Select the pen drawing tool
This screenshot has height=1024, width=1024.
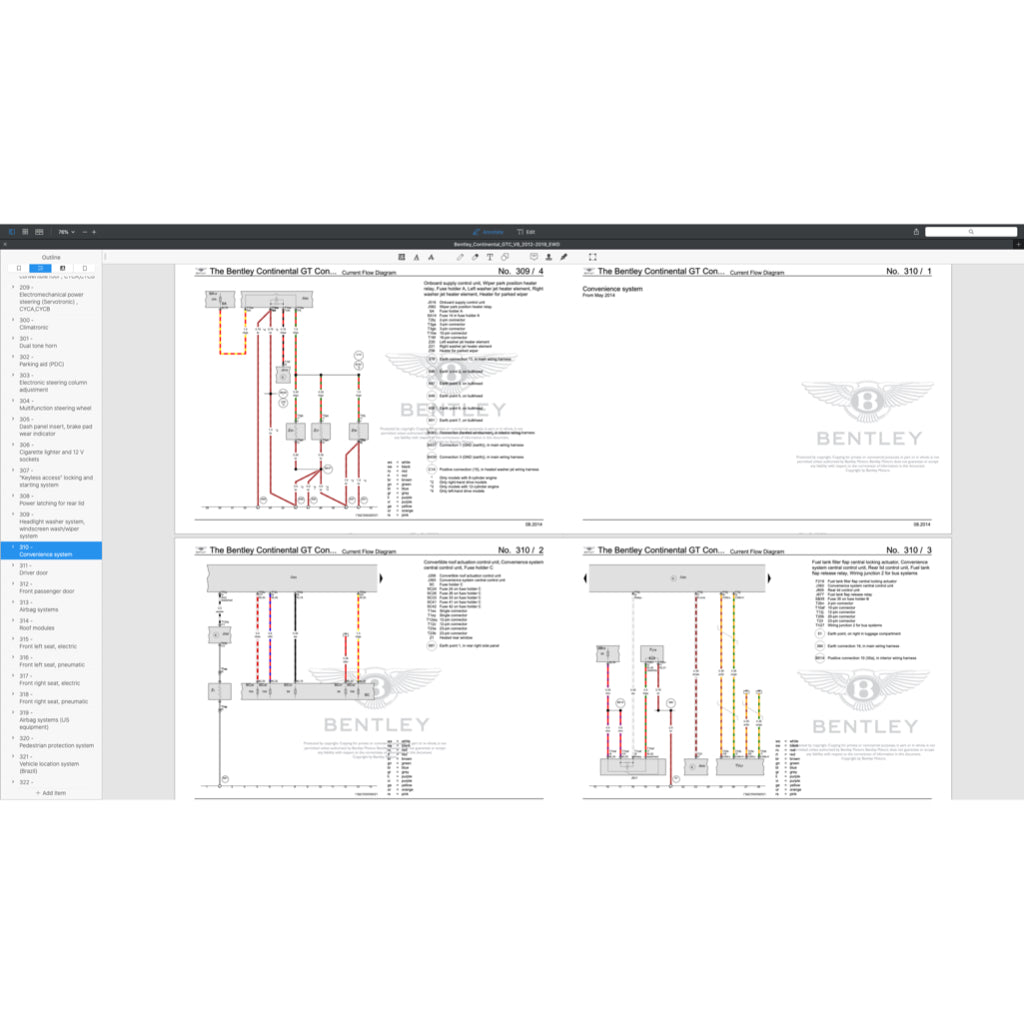460,257
